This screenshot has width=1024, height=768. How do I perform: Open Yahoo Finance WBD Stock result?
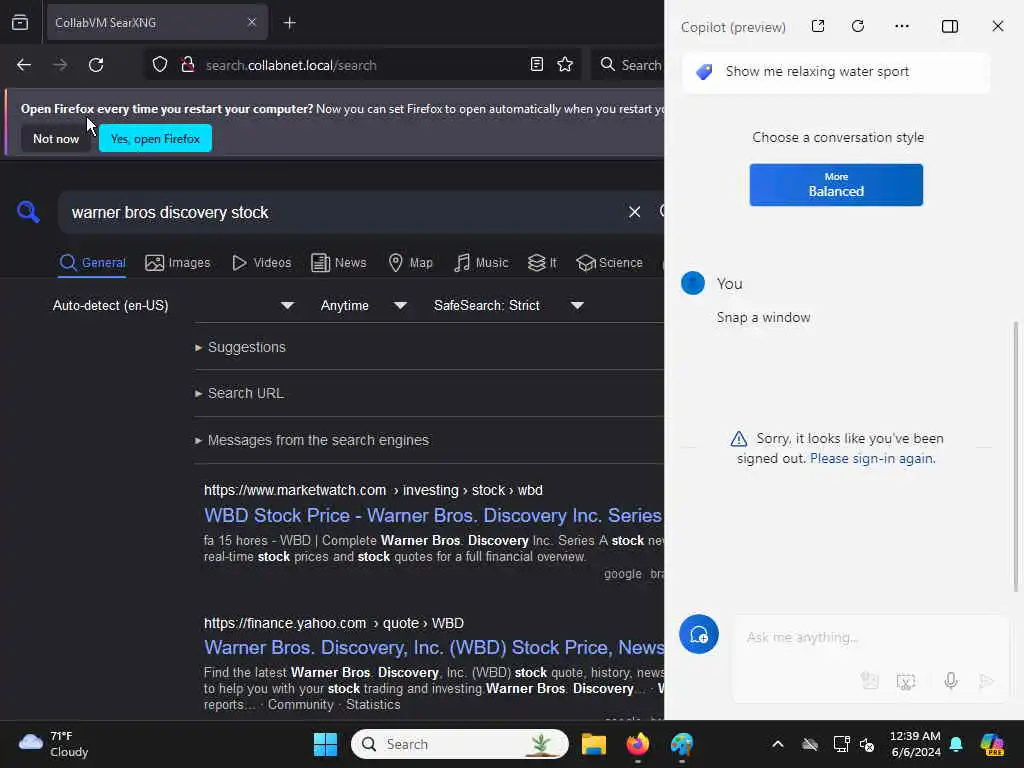point(434,647)
